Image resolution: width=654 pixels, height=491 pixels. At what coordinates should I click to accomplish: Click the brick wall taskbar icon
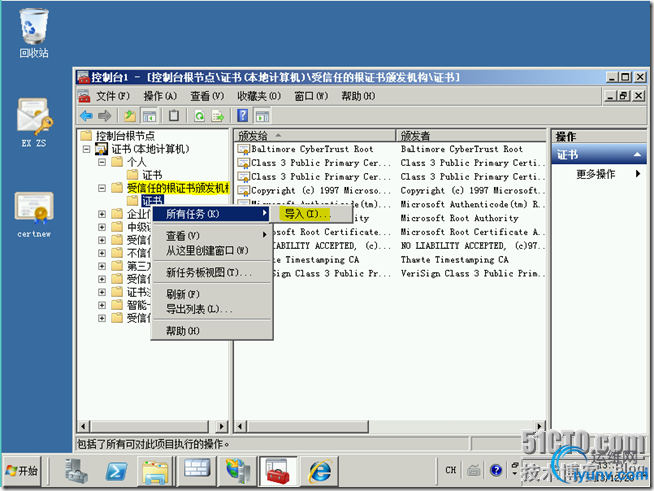[197, 468]
